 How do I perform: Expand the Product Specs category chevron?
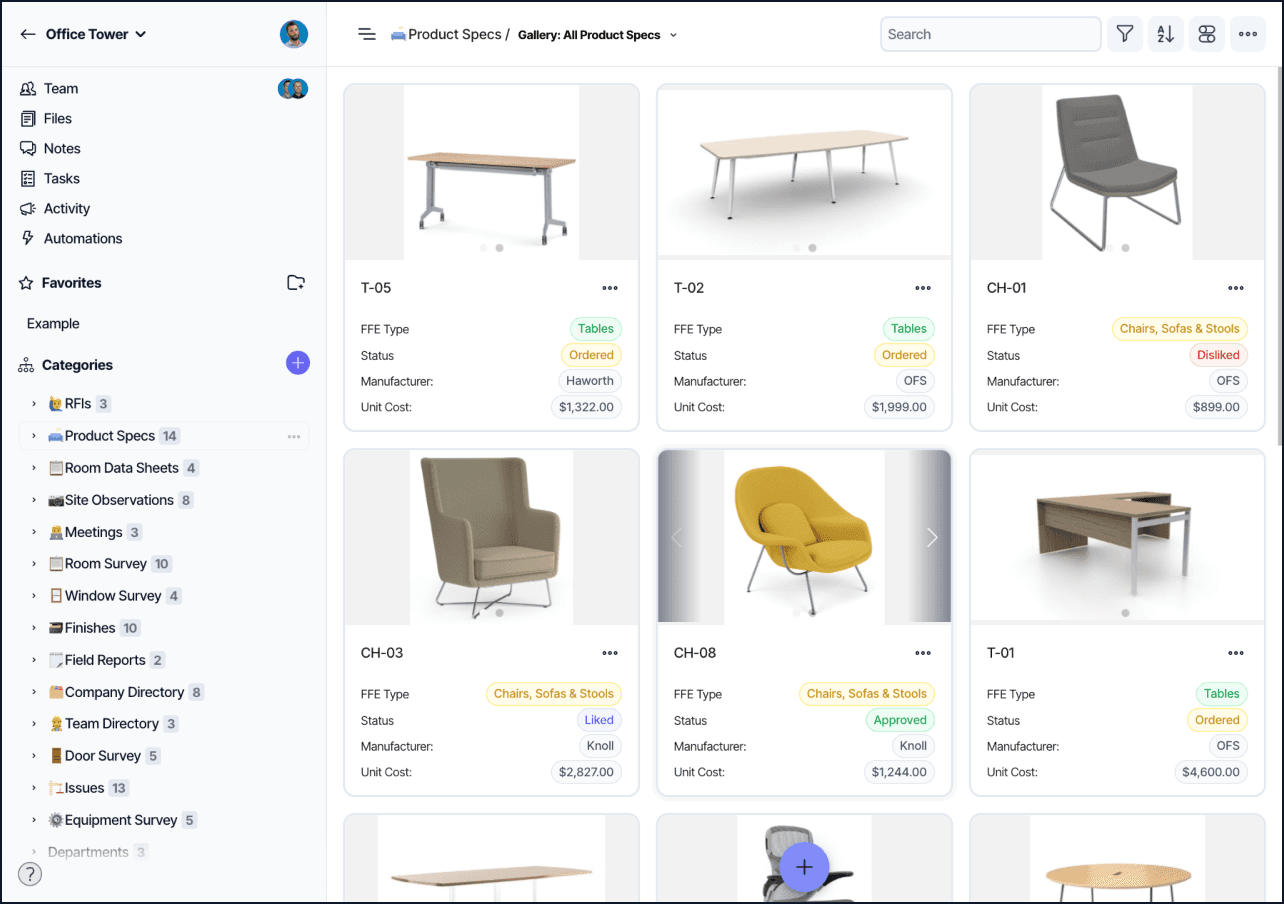(x=33, y=436)
